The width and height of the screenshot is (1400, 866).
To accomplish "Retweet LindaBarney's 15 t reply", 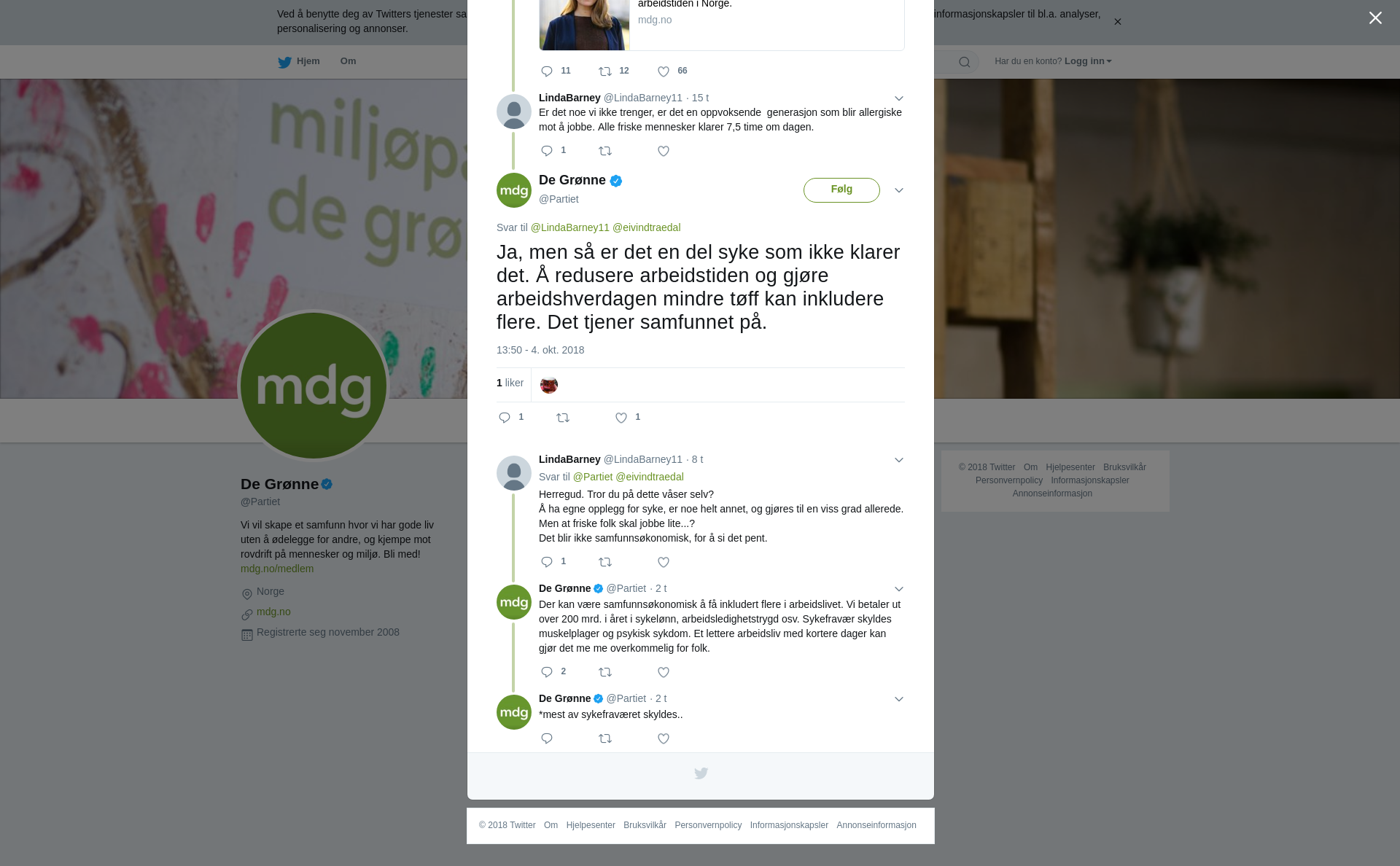I will click(x=605, y=152).
